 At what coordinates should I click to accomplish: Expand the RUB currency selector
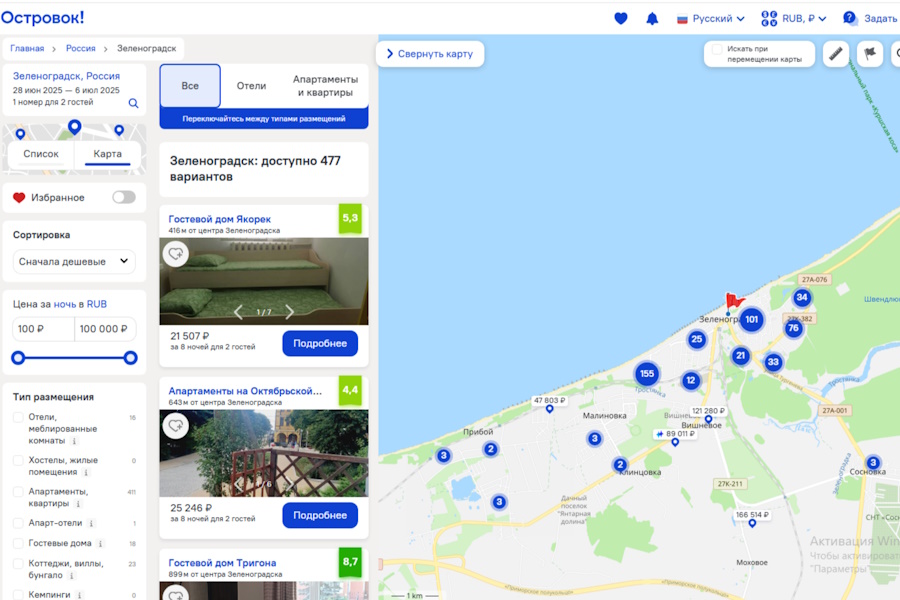tap(794, 18)
